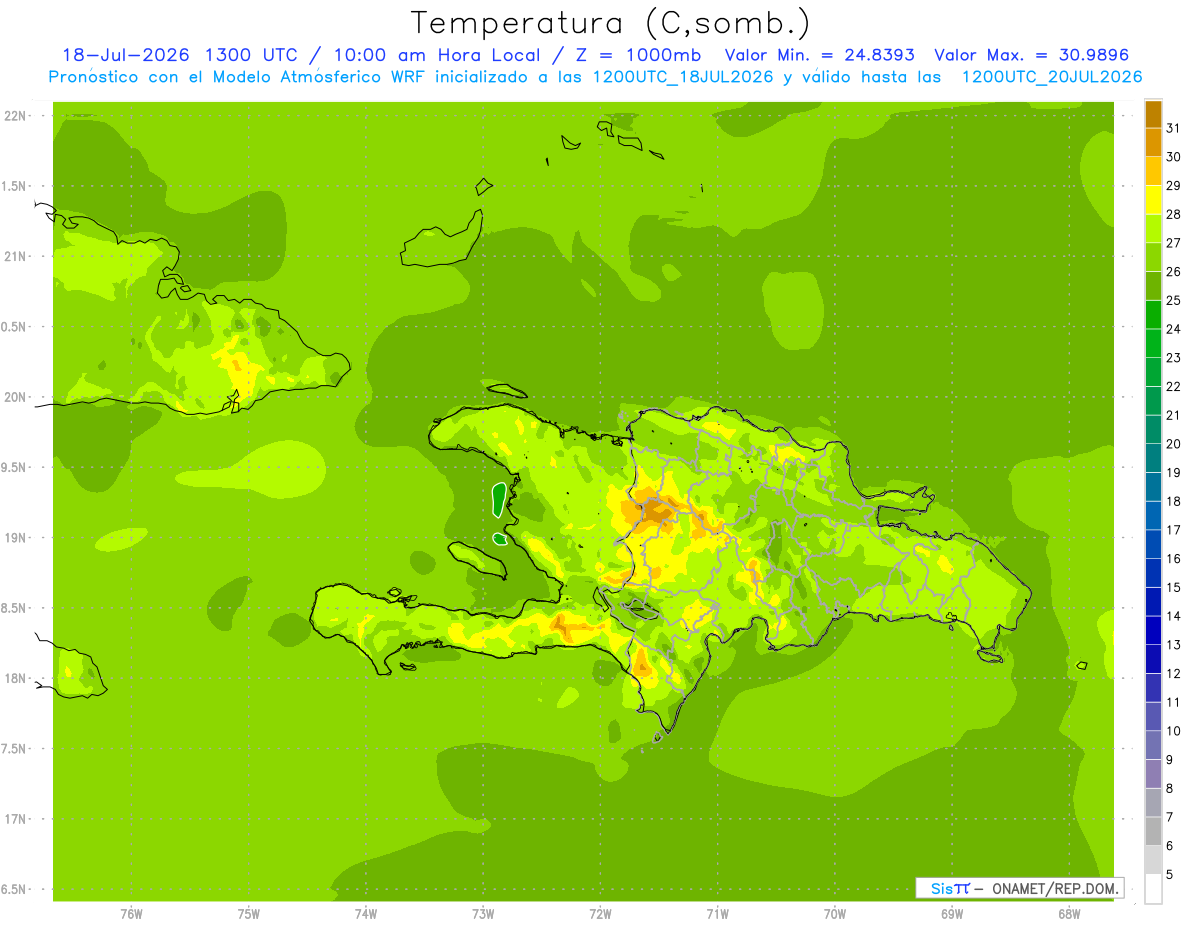Click the "1200UTC_18JUL2026" initialization time

[683, 77]
